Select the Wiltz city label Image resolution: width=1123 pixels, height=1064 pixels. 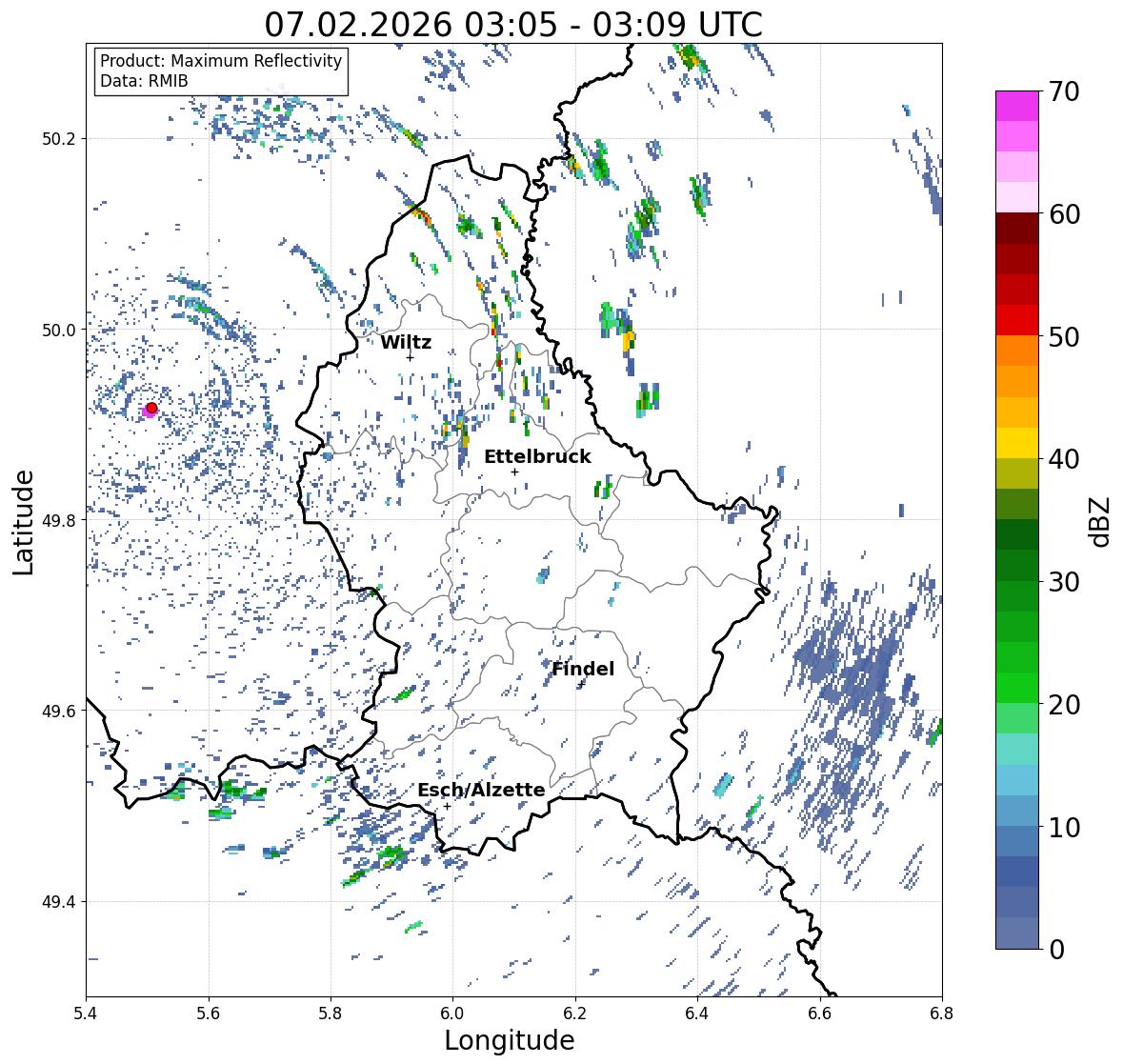pyautogui.click(x=406, y=342)
